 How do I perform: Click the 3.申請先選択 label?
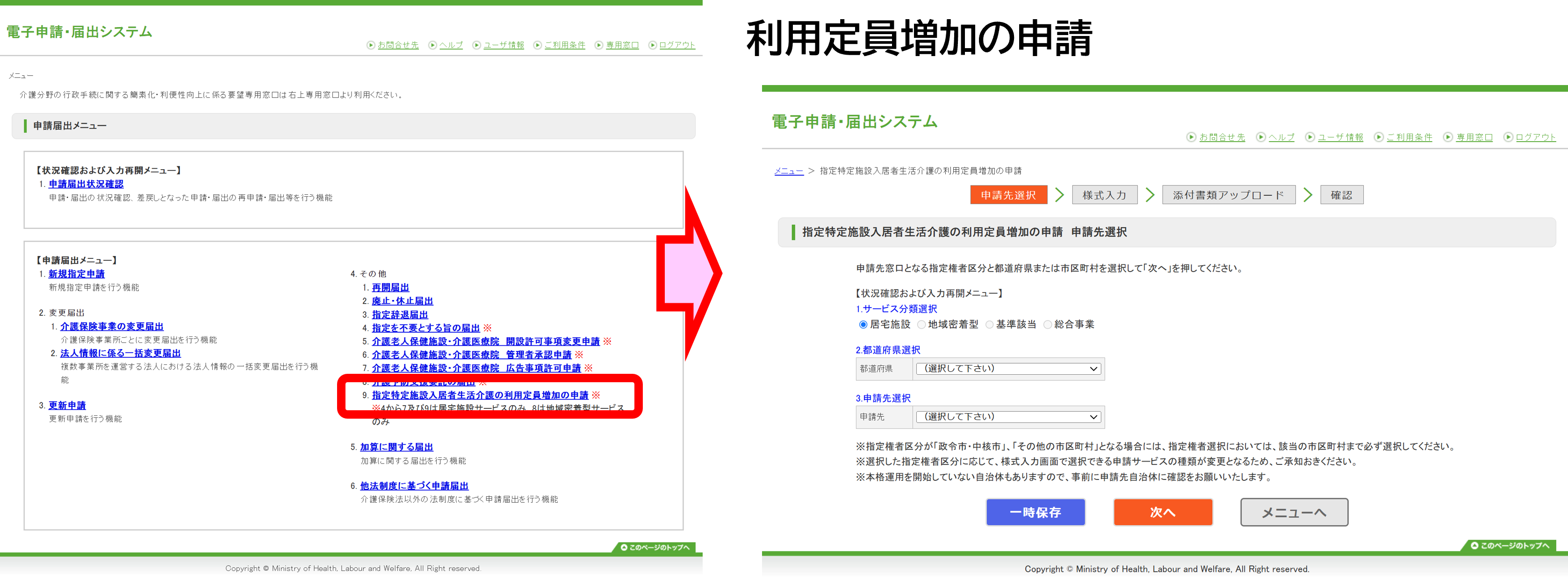tap(883, 399)
